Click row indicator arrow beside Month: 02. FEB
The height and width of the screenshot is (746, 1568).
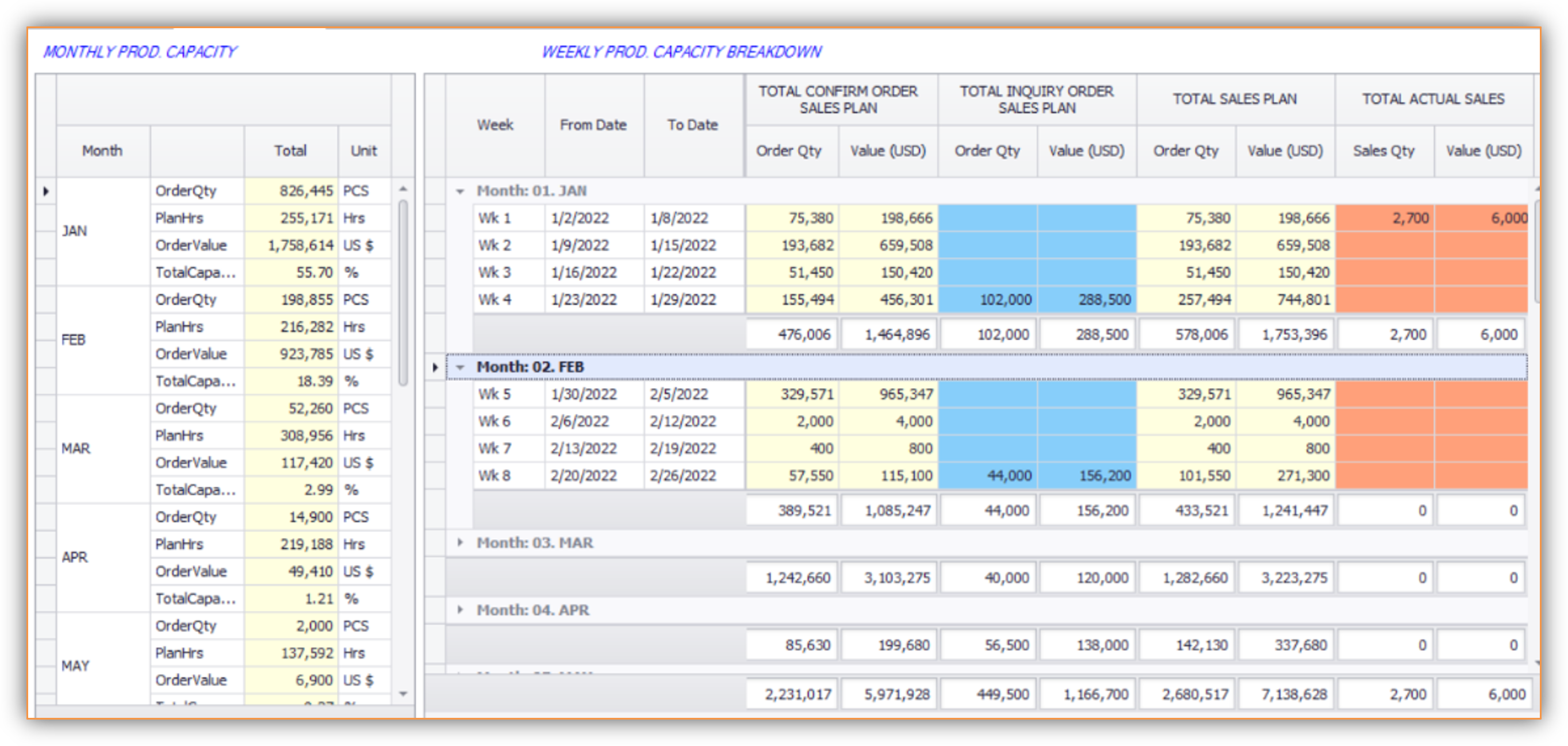click(x=435, y=367)
